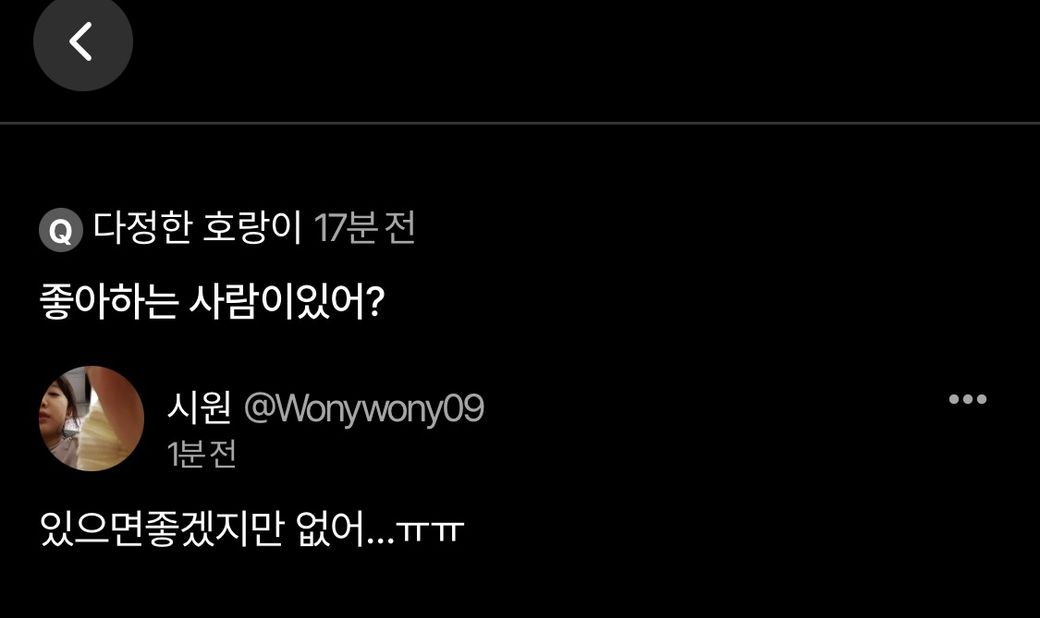Tap the word 좋아하는 in the question

pyautogui.click(x=109, y=302)
